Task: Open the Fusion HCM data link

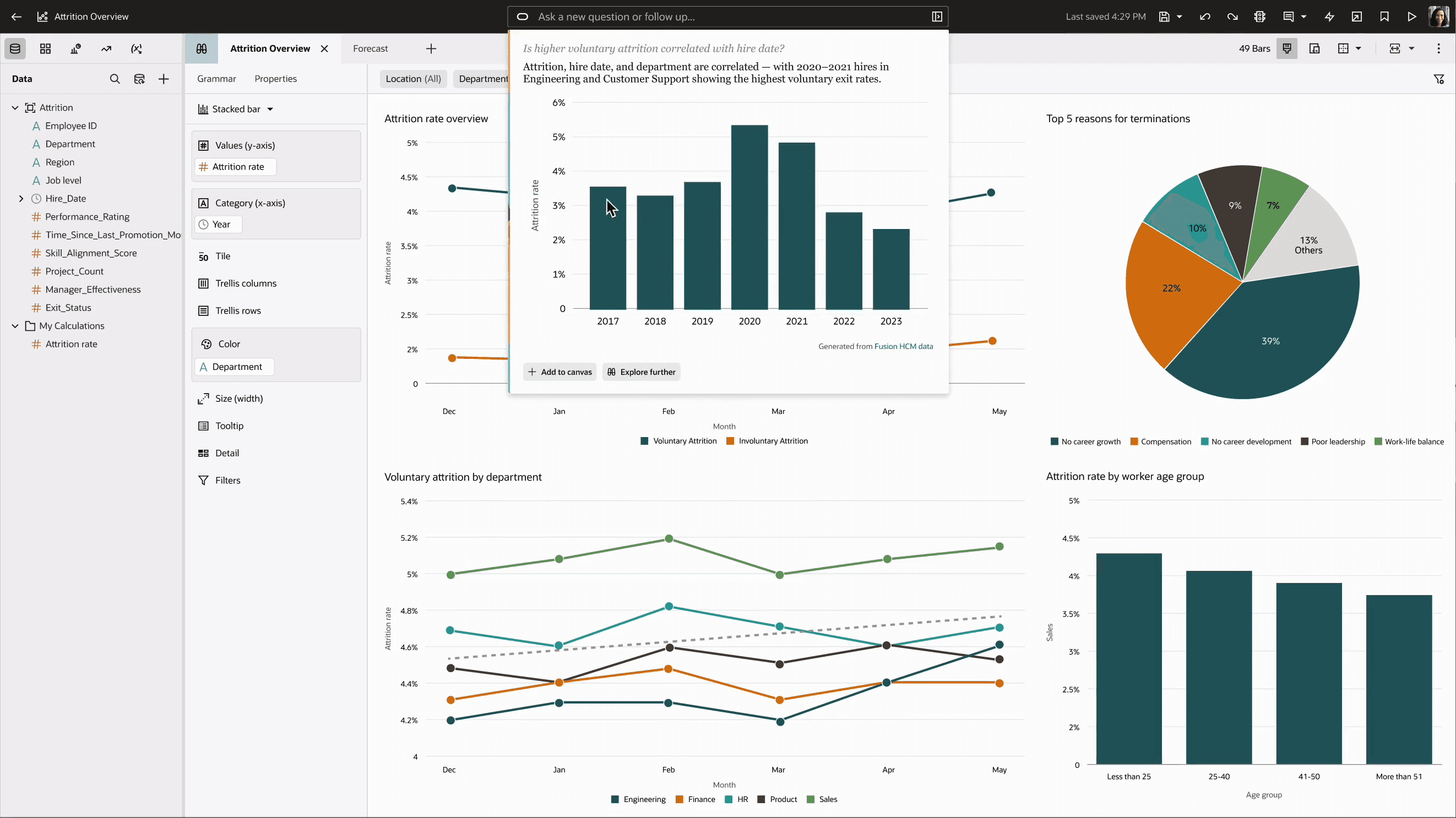Action: (x=903, y=346)
